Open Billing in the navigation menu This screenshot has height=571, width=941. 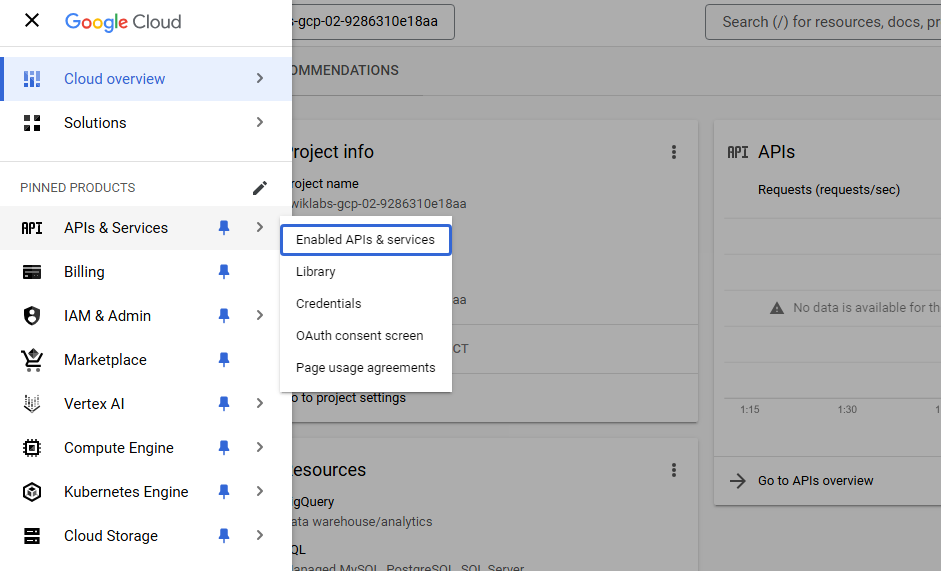tap(146, 272)
